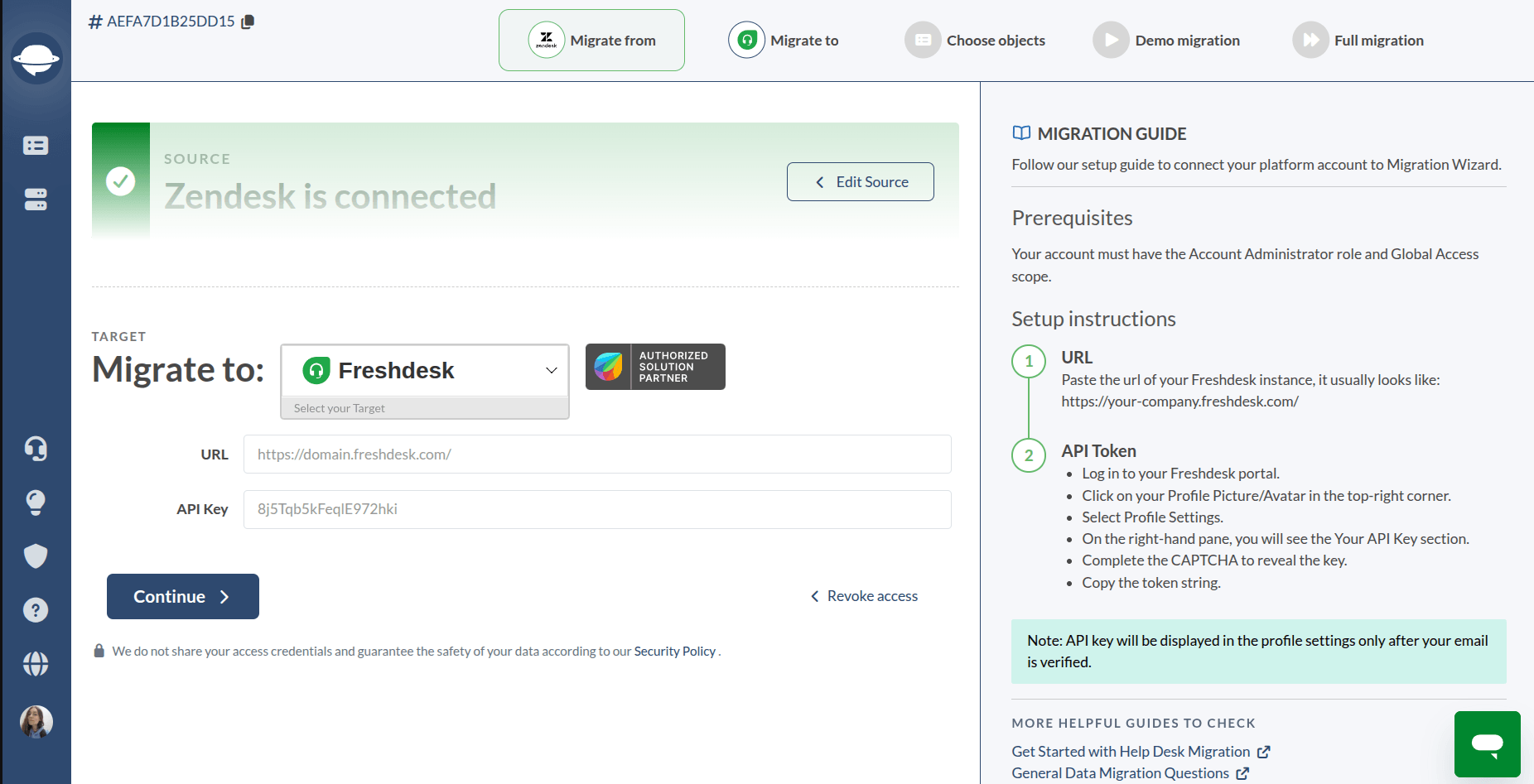
Task: Click 'Complete the CAPTCHA to reveal the key.'
Action: coord(1214,560)
